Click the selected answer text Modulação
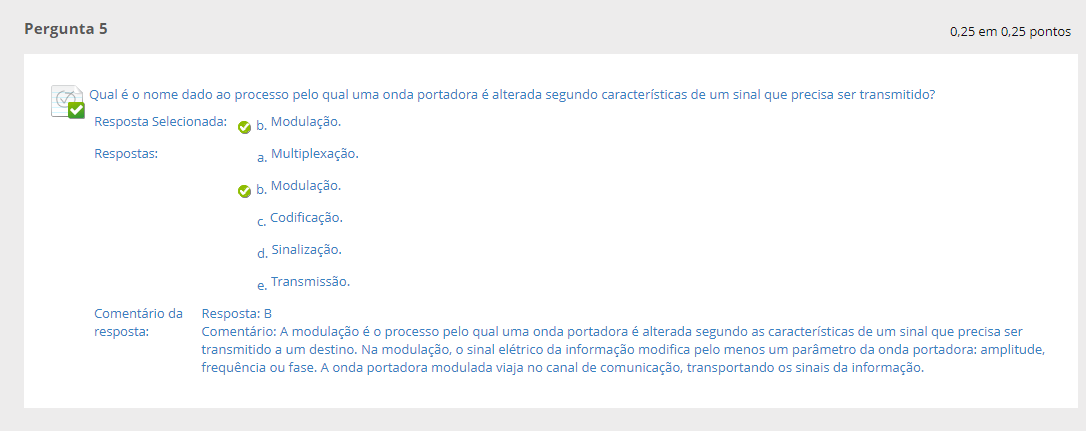This screenshot has height=431, width=1086. click(x=305, y=122)
